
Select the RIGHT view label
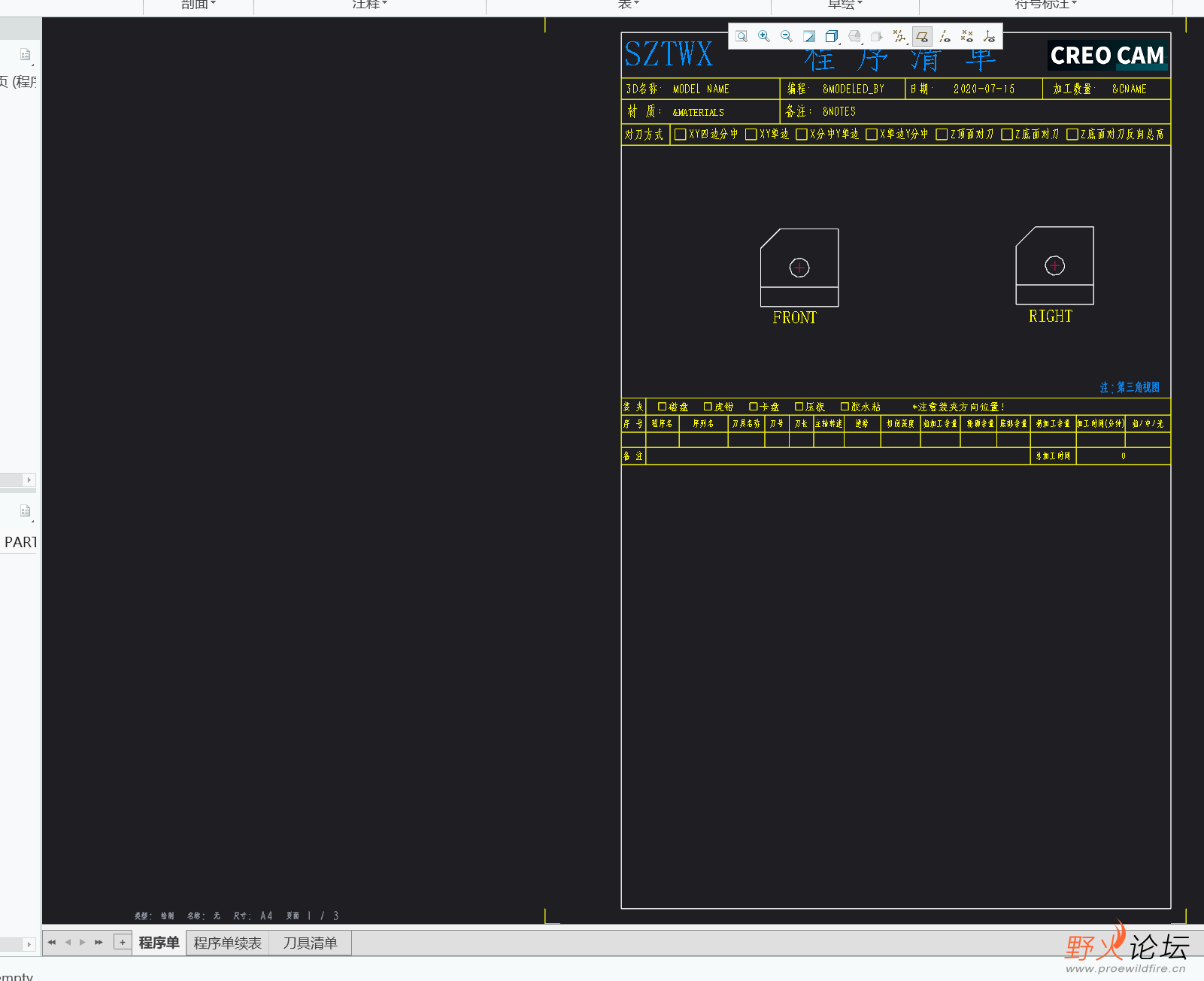tap(1051, 316)
